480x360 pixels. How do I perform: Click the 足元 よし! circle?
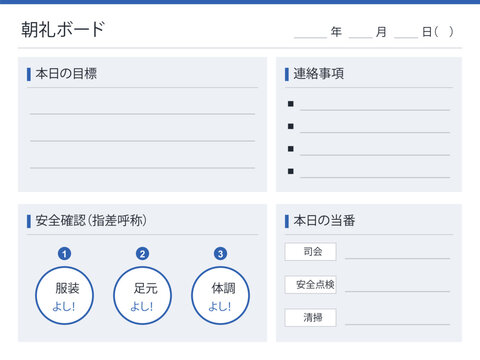pyautogui.click(x=142, y=296)
